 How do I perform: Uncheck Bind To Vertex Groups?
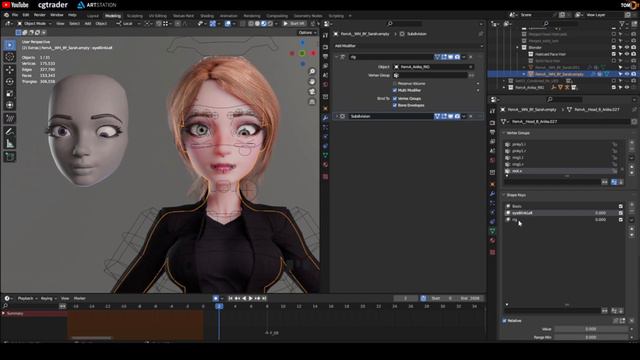pyautogui.click(x=395, y=99)
